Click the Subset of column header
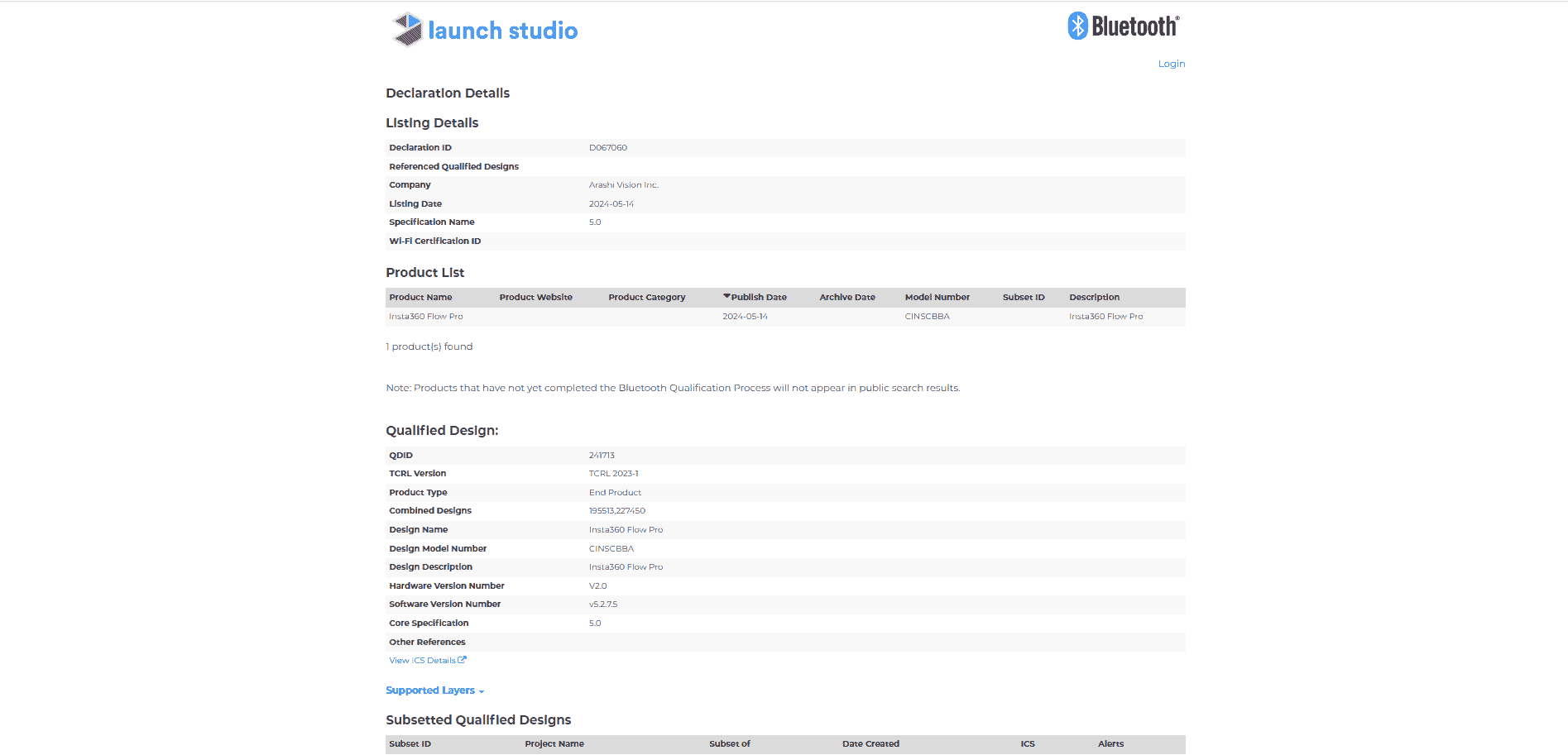 click(x=729, y=744)
